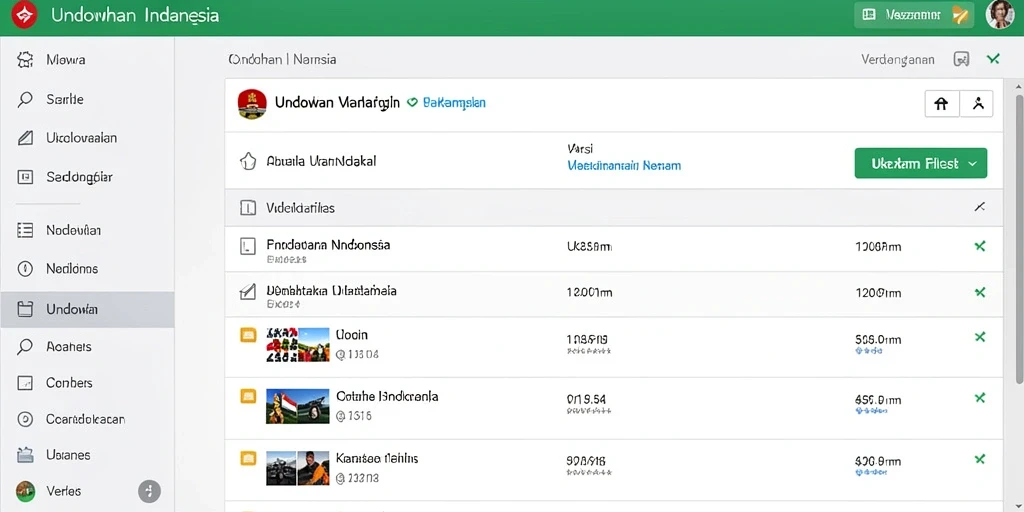Viewport: 1024px width, 512px height.
Task: Open the green Ukexam Filest dropdown
Action: tap(921, 163)
